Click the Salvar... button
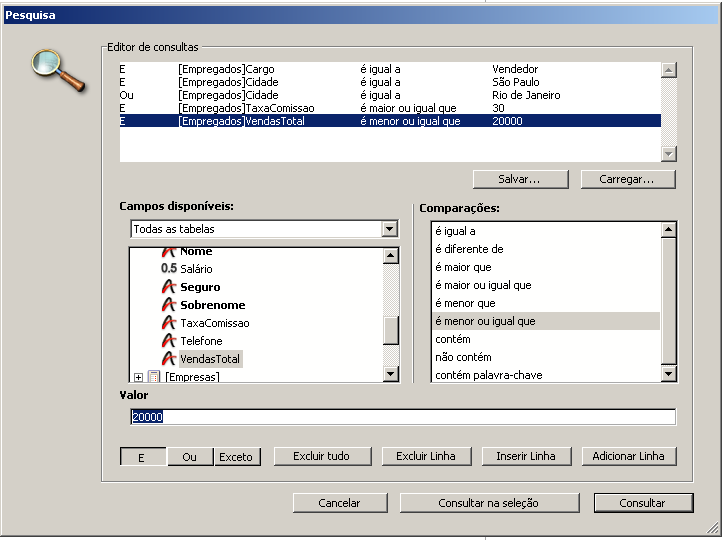The width and height of the screenshot is (722, 540). [519, 180]
